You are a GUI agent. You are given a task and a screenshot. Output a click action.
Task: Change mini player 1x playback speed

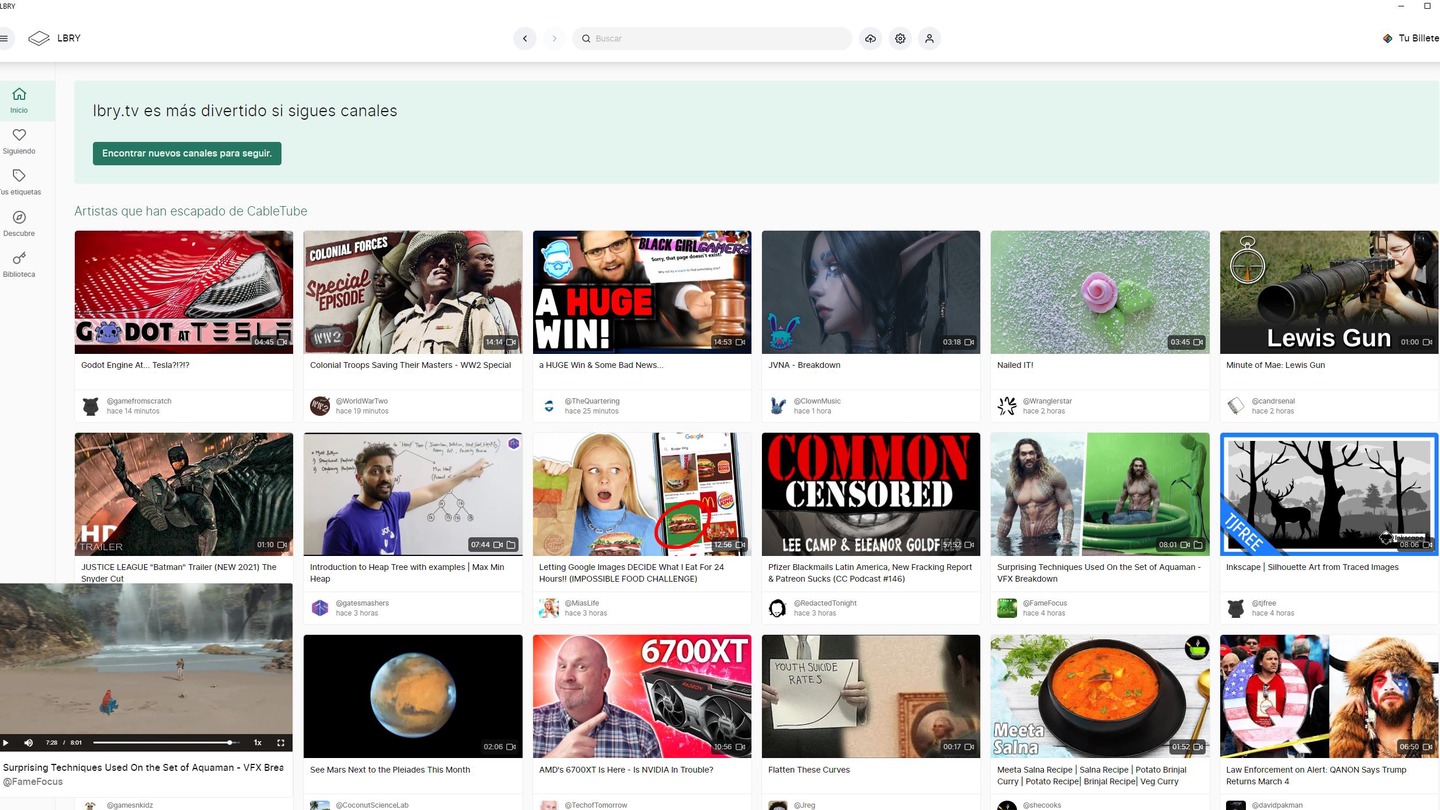pyautogui.click(x=257, y=743)
